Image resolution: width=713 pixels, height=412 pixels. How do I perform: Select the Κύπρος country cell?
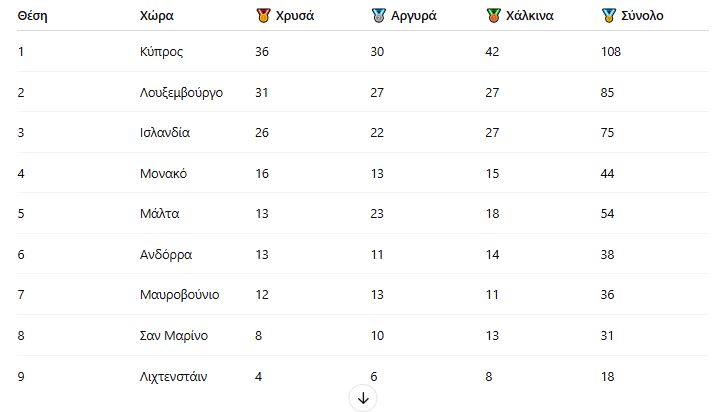[161, 52]
